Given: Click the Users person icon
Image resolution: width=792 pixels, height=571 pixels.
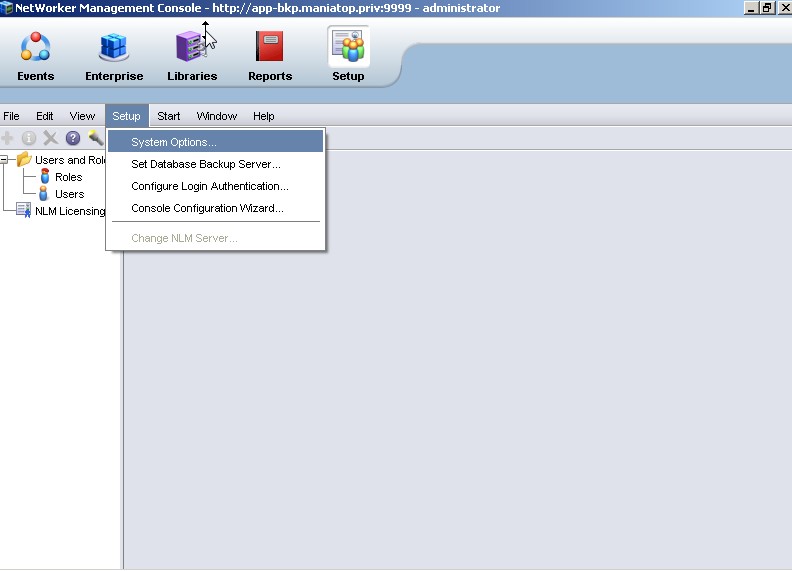Looking at the screenshot, I should click(44, 194).
